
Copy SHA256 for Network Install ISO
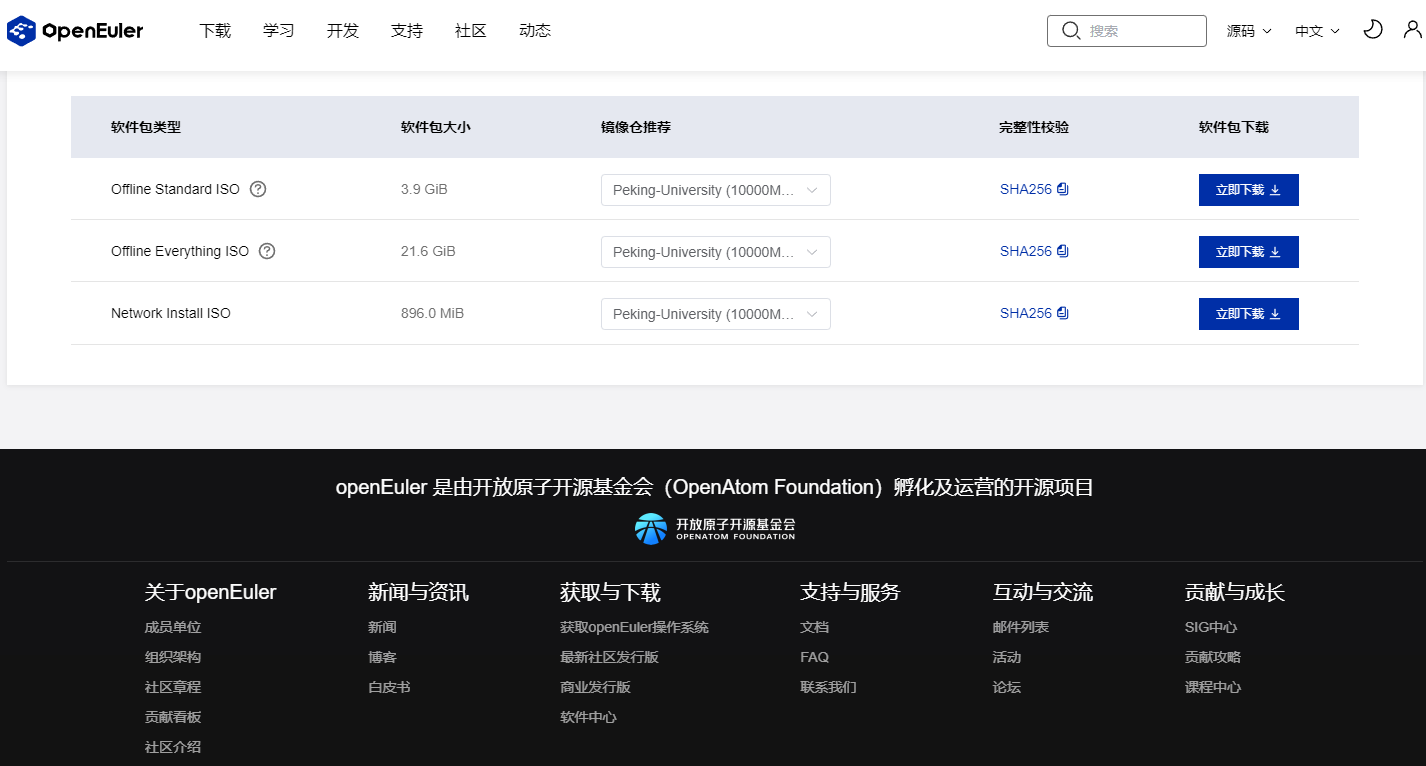pyautogui.click(x=1062, y=313)
